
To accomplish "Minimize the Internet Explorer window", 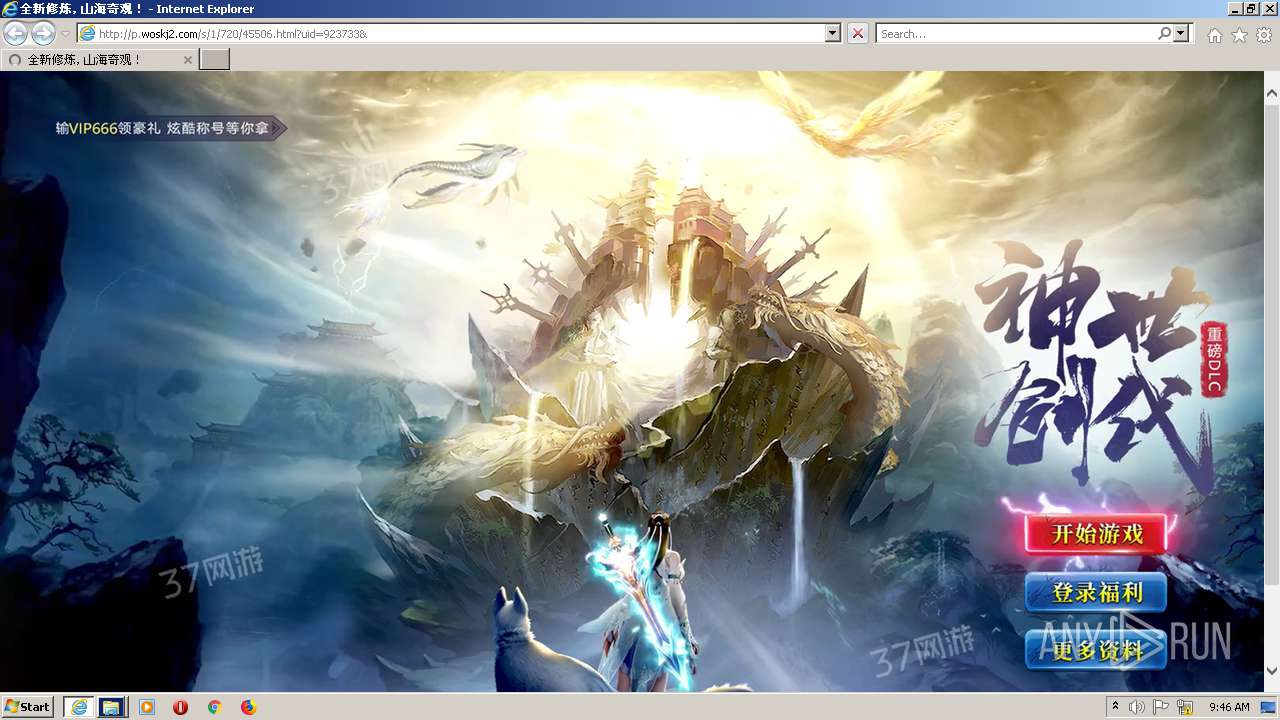I will [1234, 8].
